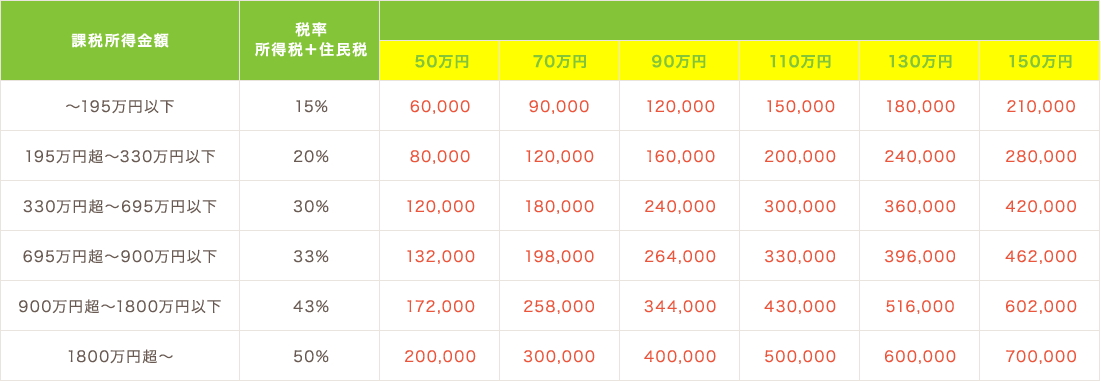Select the 50万円 column header
Screen dimensions: 1101x381
tap(440, 61)
